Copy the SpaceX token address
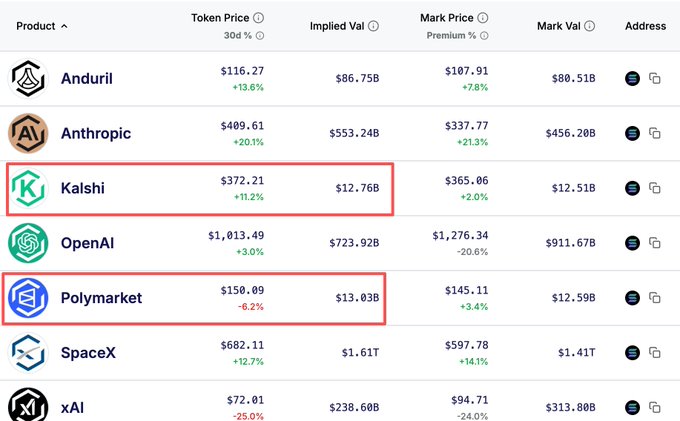The height and width of the screenshot is (421, 680). coord(655,352)
